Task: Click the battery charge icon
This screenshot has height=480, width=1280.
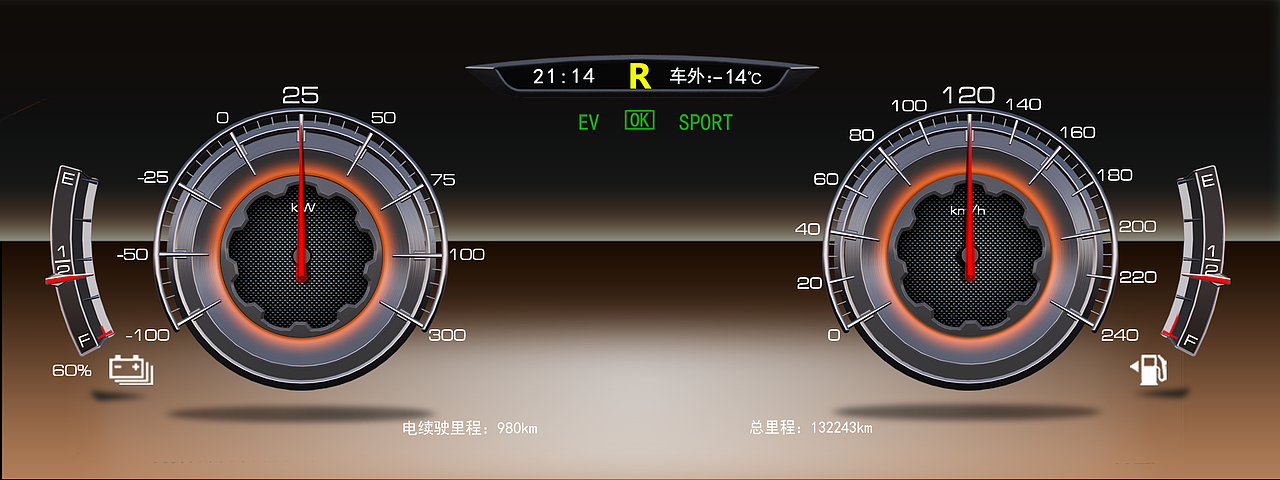Action: click(x=132, y=371)
